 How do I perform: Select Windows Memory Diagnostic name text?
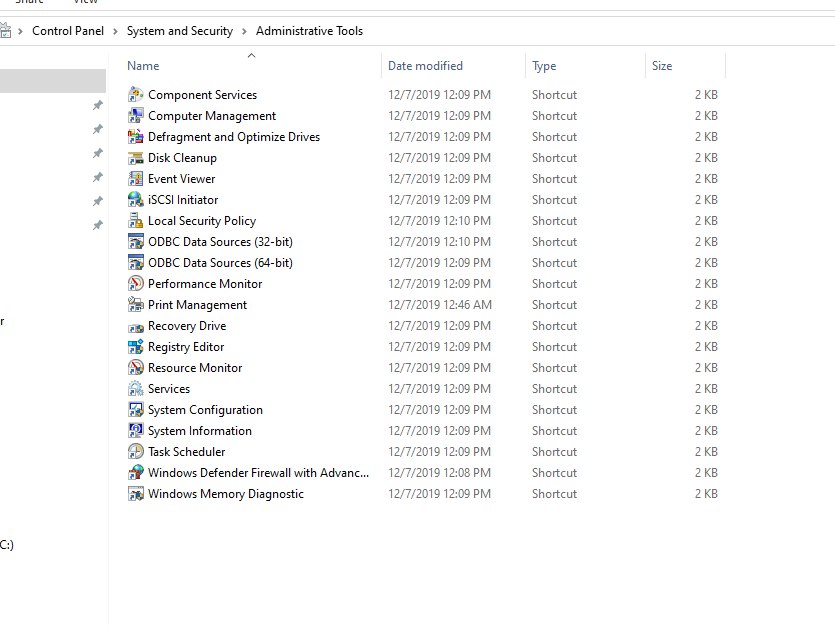pos(226,494)
